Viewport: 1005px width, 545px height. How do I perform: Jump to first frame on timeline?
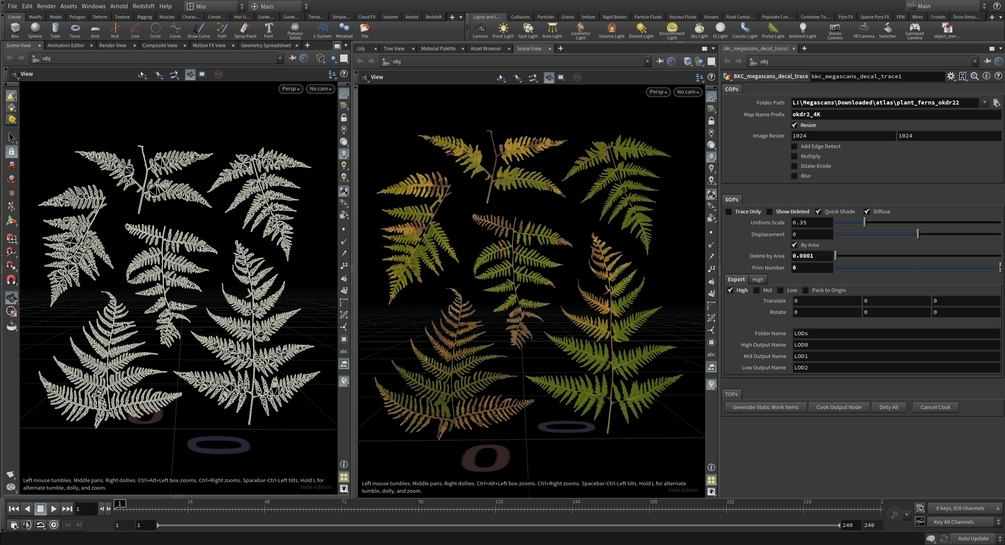(13, 508)
